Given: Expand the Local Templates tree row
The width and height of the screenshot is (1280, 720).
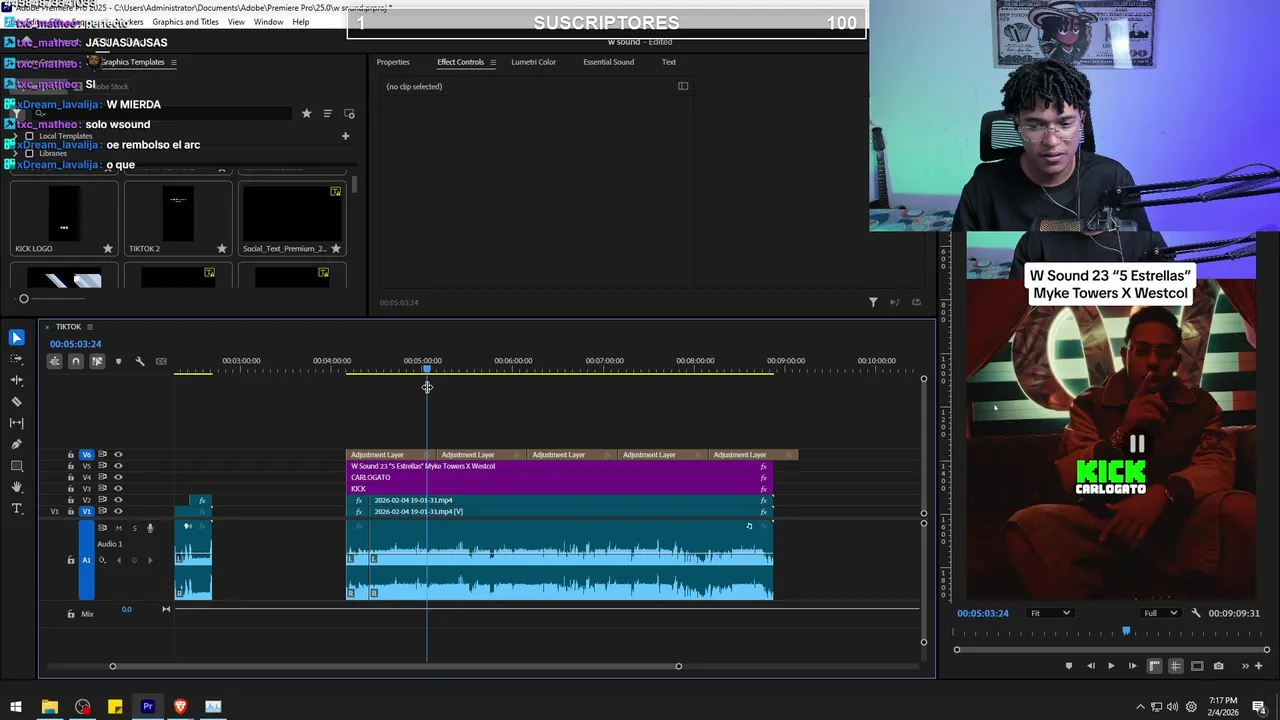Looking at the screenshot, I should click(15, 136).
